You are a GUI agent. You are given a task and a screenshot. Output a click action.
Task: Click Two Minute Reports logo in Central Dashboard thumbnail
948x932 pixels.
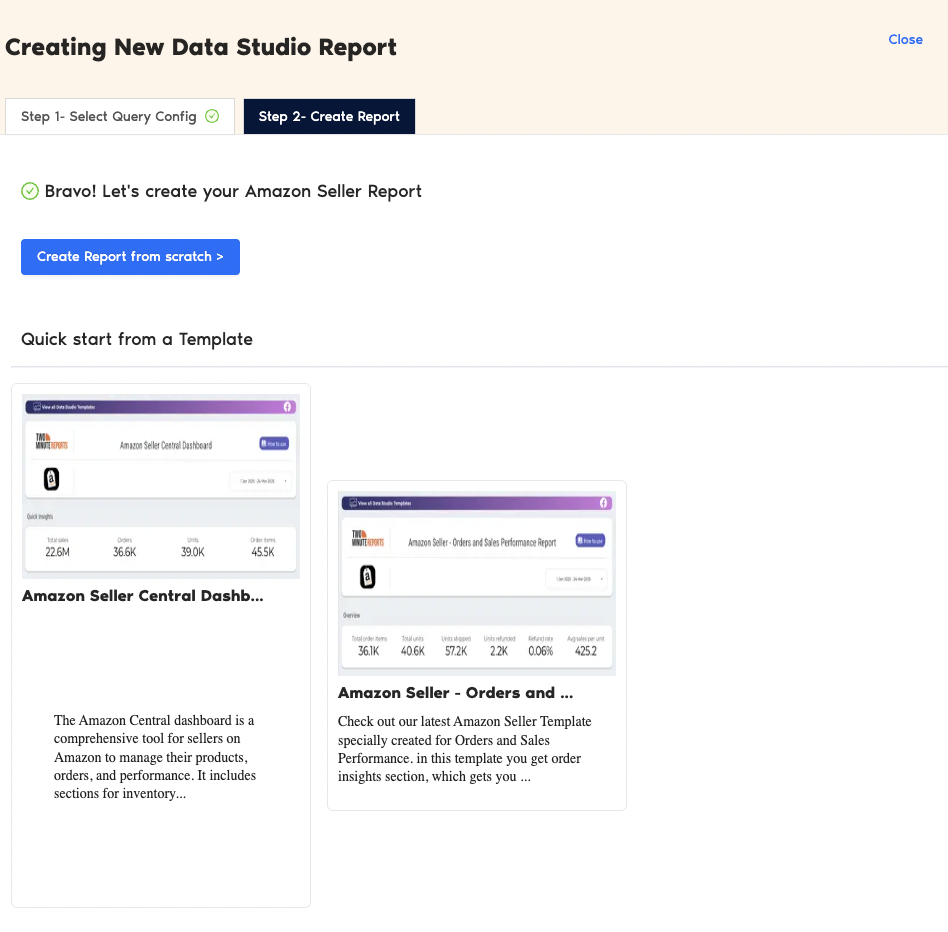pyautogui.click(x=49, y=442)
